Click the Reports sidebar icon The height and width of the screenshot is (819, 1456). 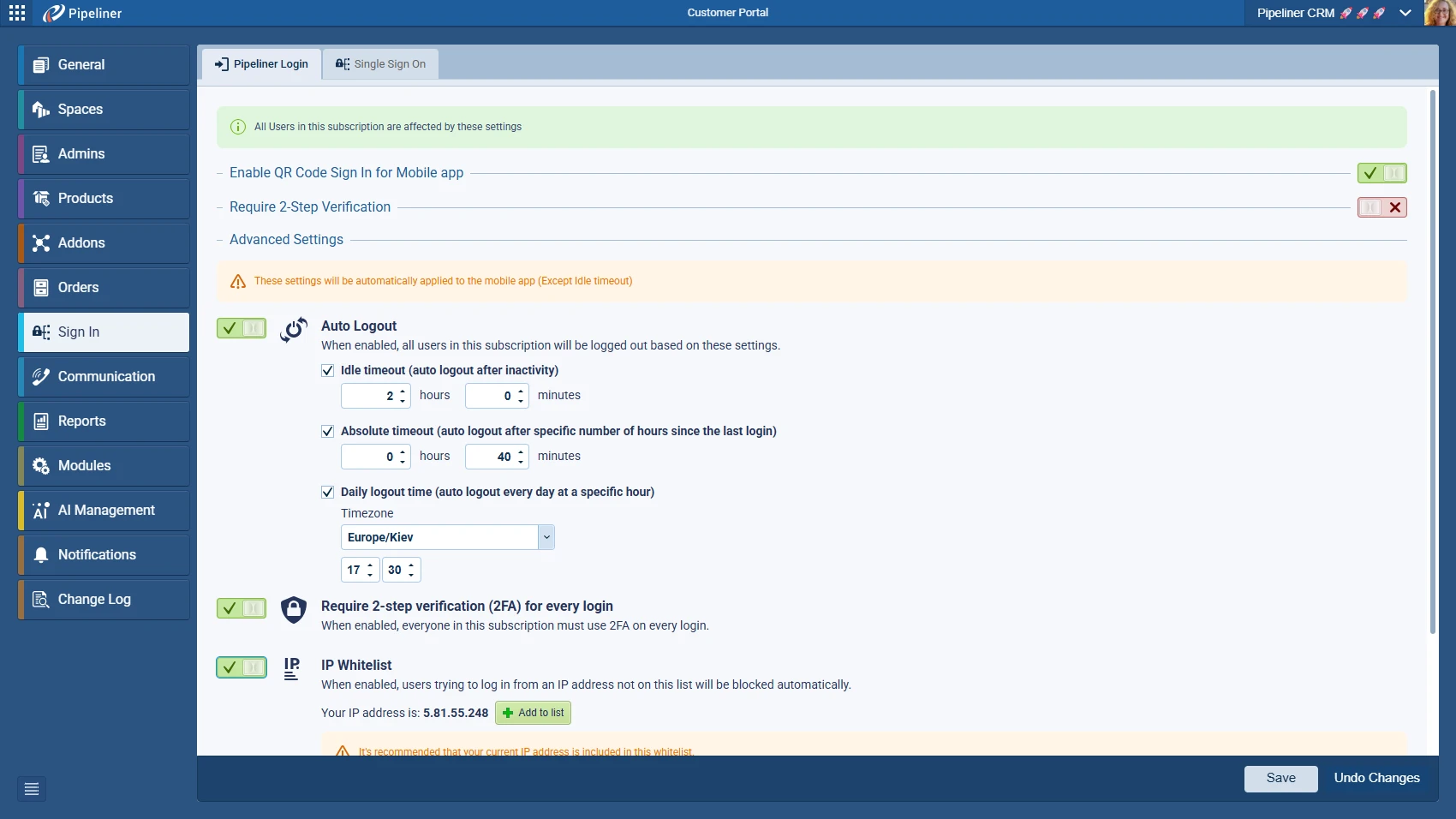(x=40, y=421)
